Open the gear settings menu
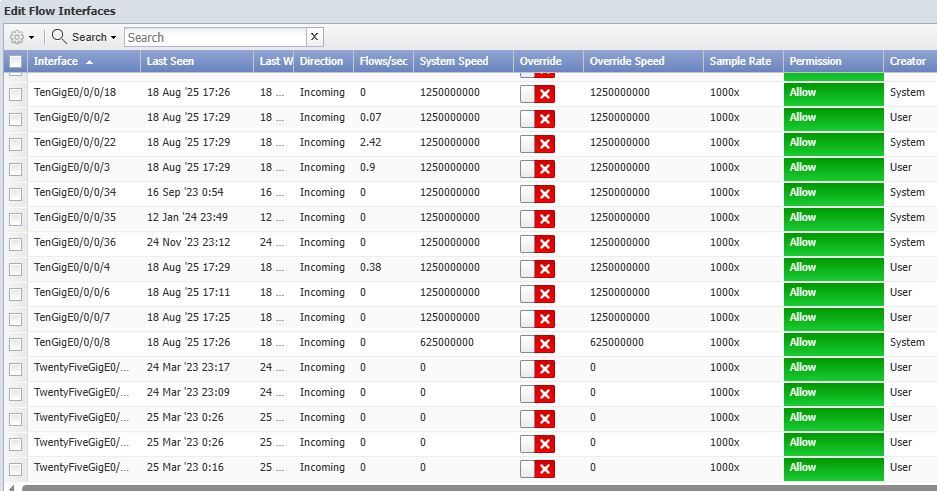 coord(17,37)
